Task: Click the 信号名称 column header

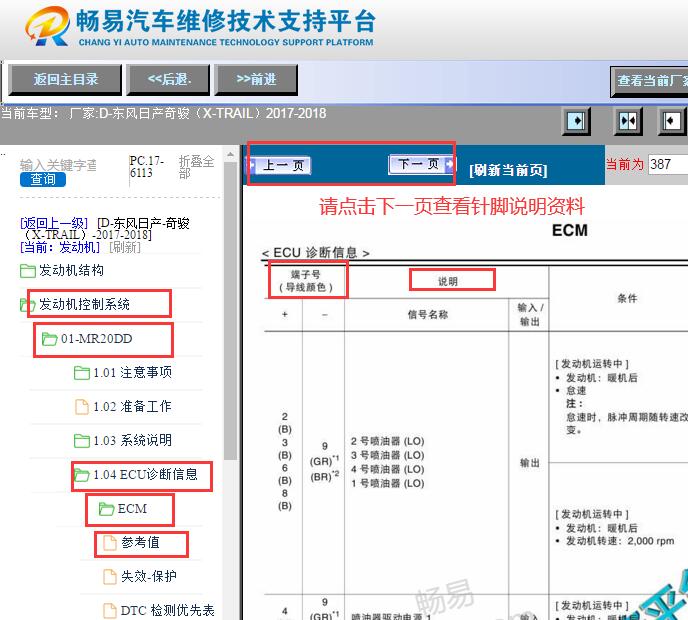Action: pos(427,314)
